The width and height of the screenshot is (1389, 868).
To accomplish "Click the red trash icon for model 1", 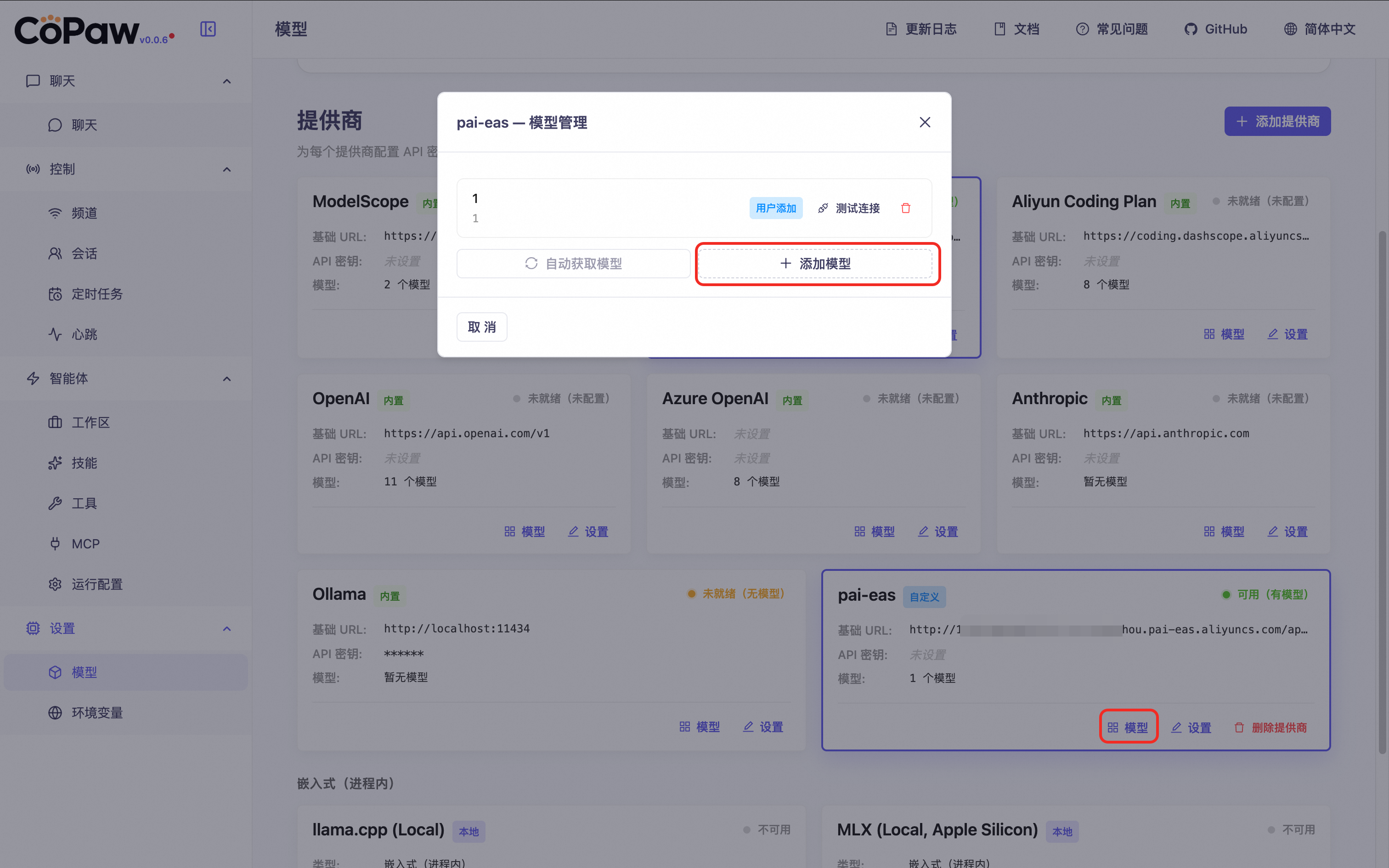I will 906,208.
